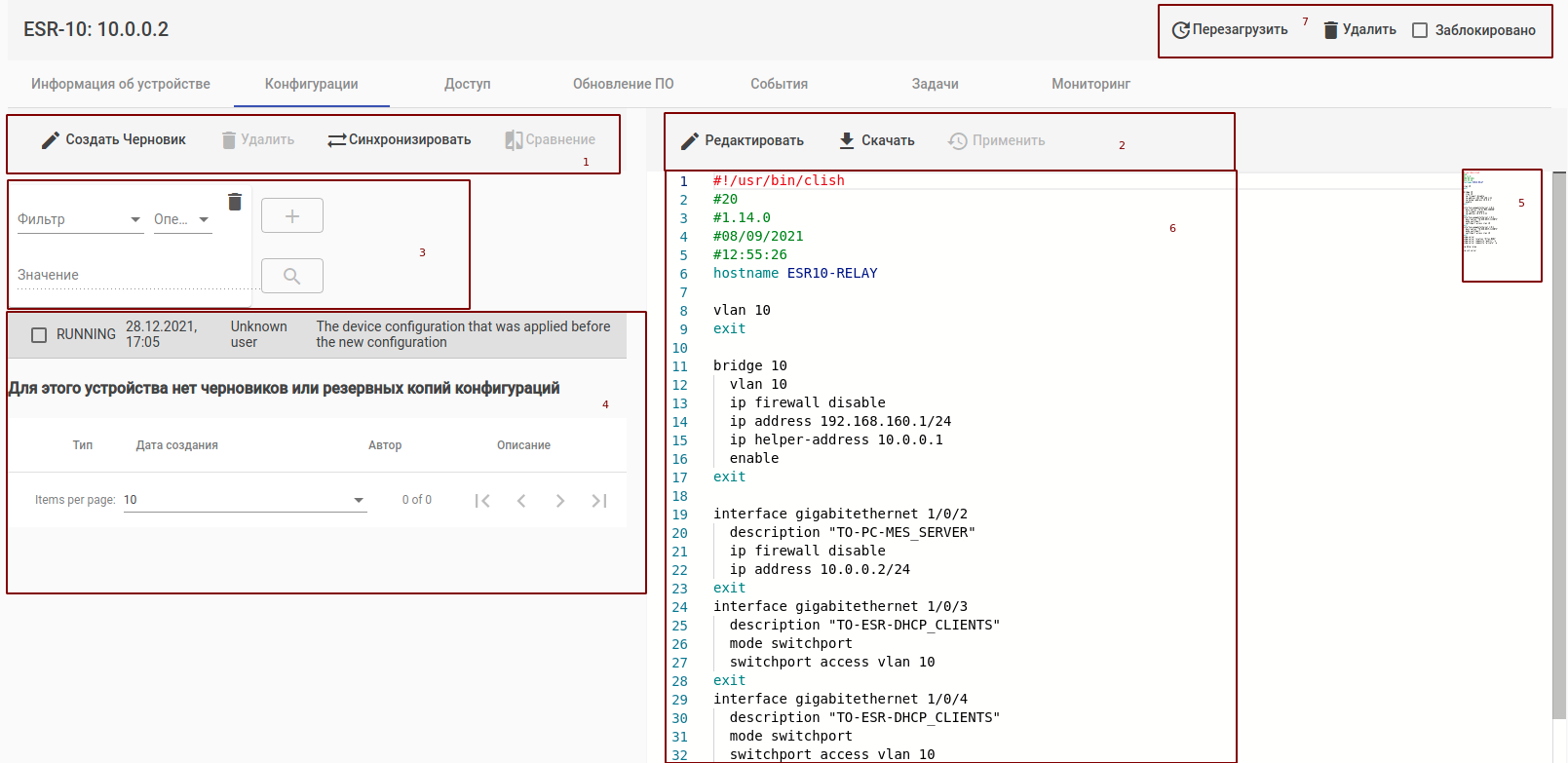Expand the operator dropdown beside Фильтр
Image resolution: width=1568 pixels, height=763 pixels.
182,219
